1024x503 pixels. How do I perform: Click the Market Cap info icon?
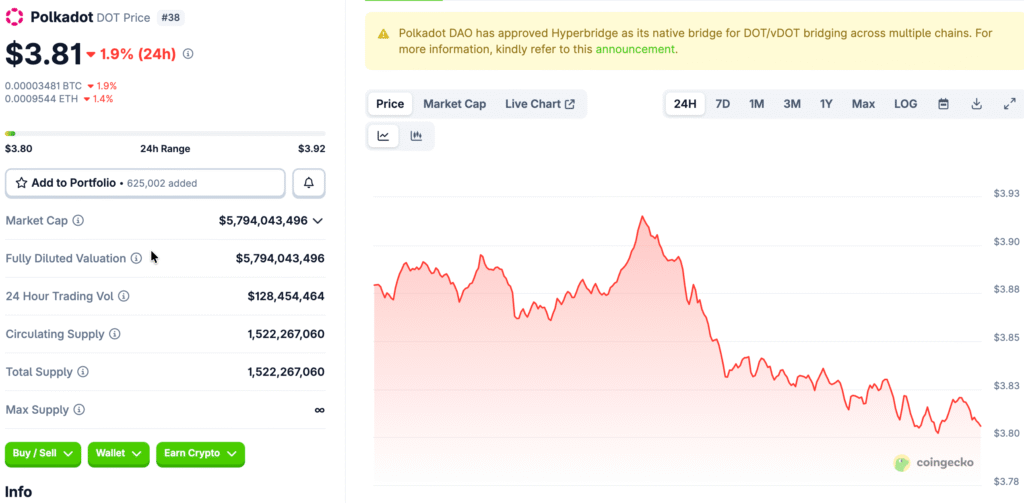point(78,220)
